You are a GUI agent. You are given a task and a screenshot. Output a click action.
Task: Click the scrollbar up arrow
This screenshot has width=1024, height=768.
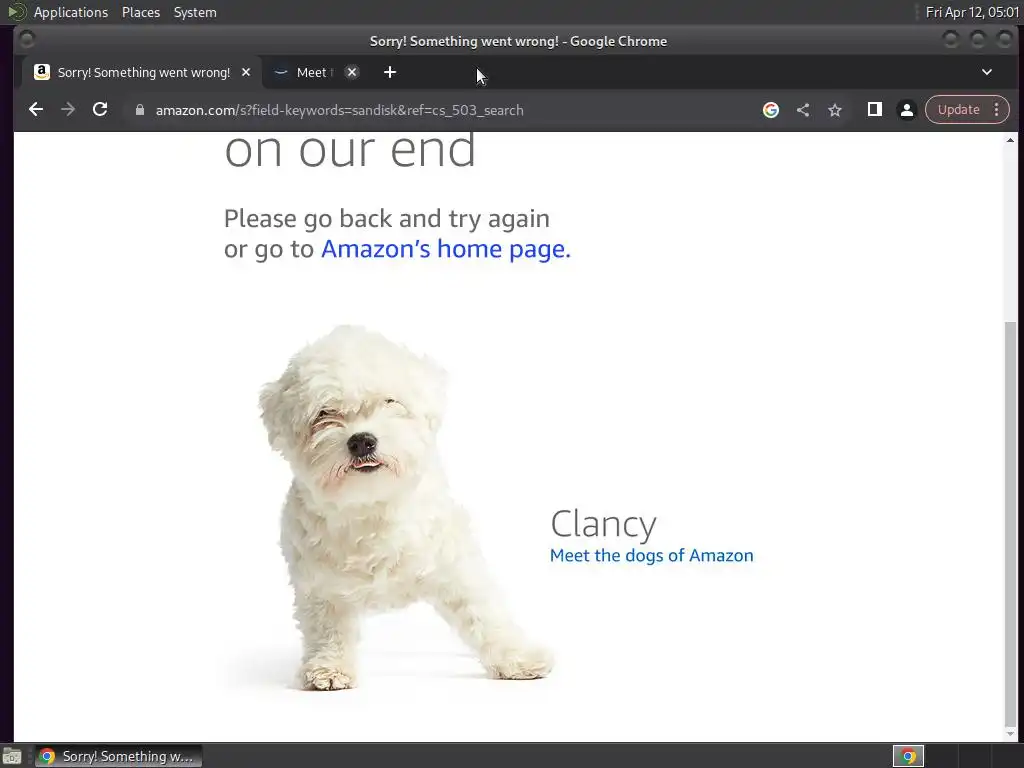(x=1010, y=140)
